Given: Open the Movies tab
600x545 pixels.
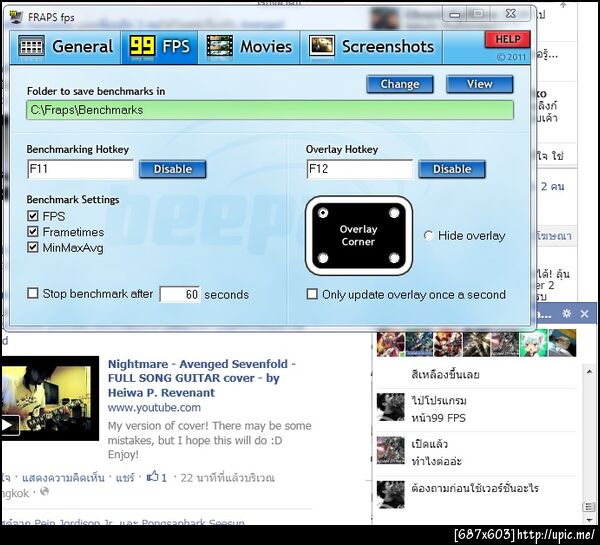Looking at the screenshot, I should 249,47.
